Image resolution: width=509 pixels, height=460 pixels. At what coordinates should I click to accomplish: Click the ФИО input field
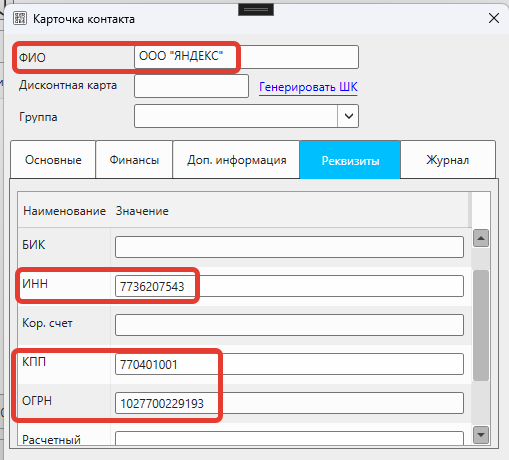click(246, 57)
